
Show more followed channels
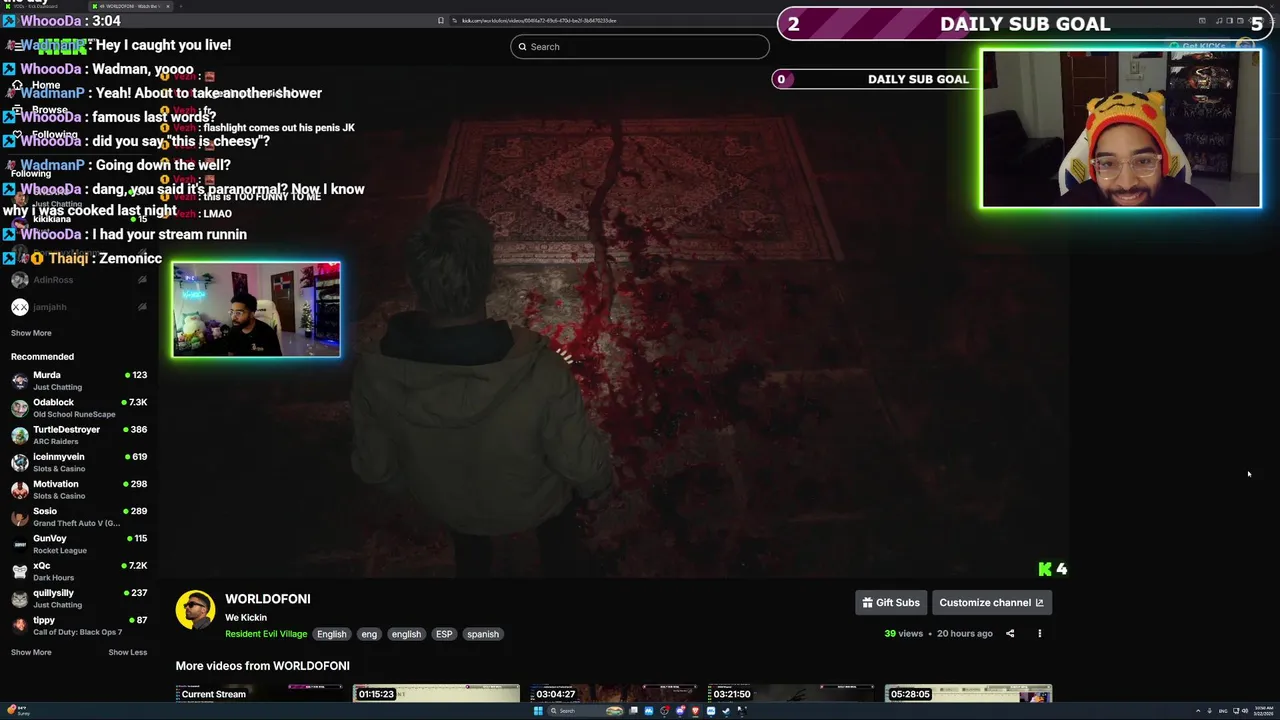pyautogui.click(x=31, y=333)
